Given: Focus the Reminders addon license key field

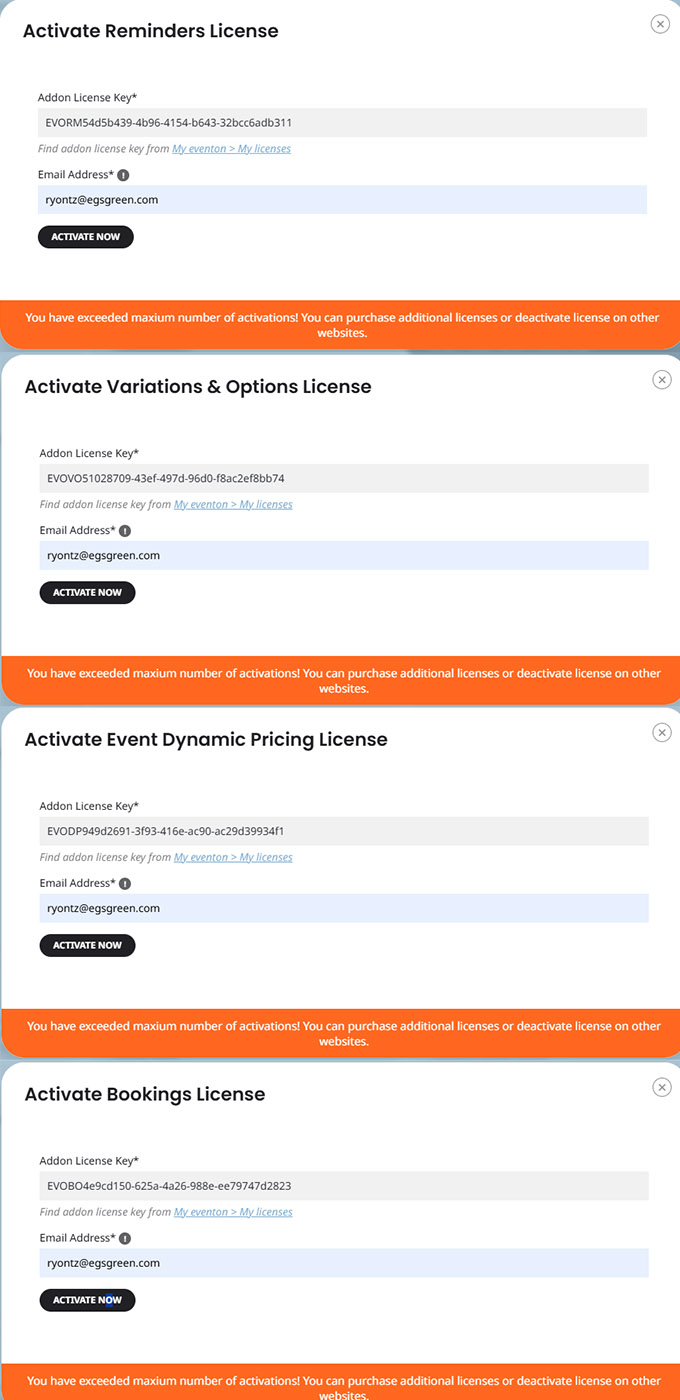Looking at the screenshot, I should (x=342, y=123).
